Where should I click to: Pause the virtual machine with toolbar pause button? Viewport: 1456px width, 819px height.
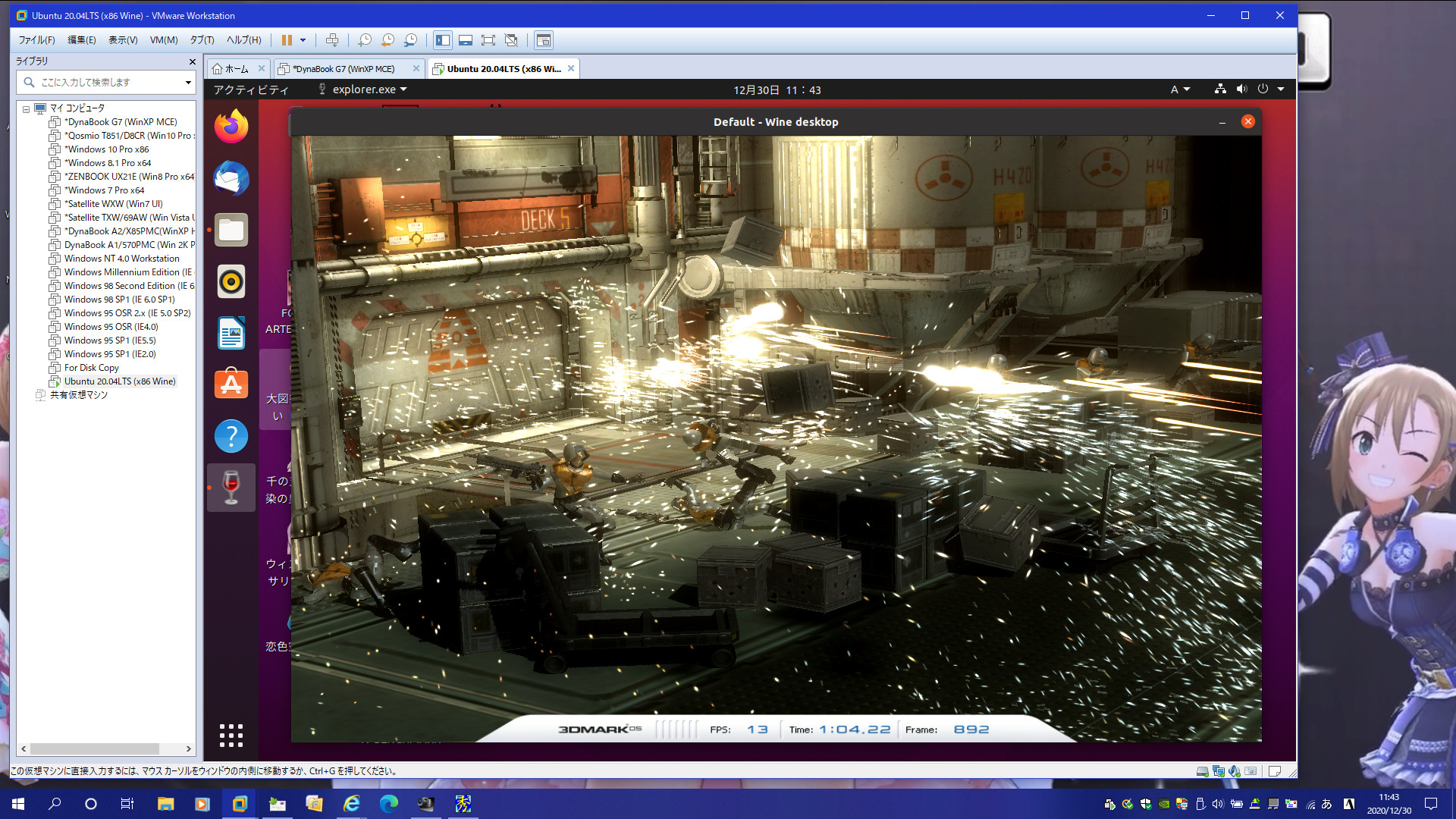pyautogui.click(x=287, y=40)
